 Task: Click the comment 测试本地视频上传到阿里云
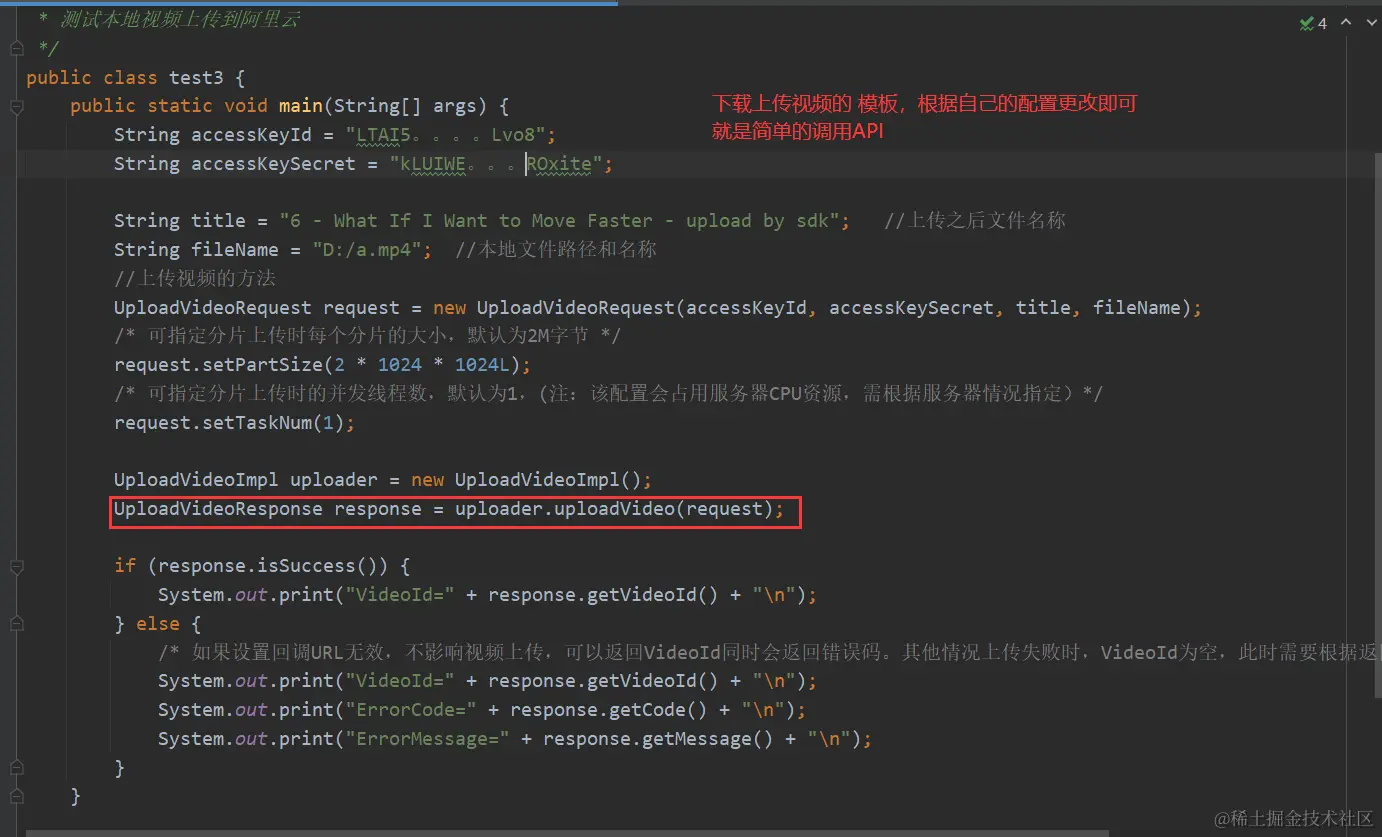pos(180,20)
